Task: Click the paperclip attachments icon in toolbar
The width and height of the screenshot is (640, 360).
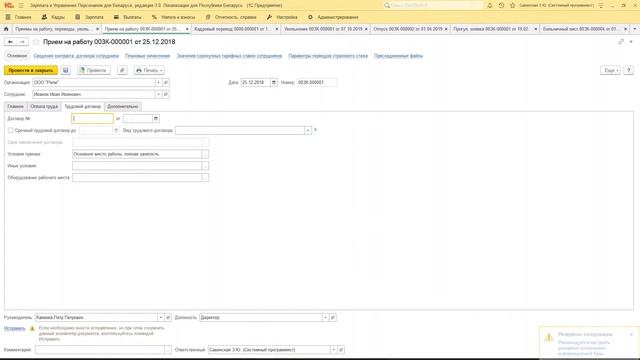Action: pos(122,70)
